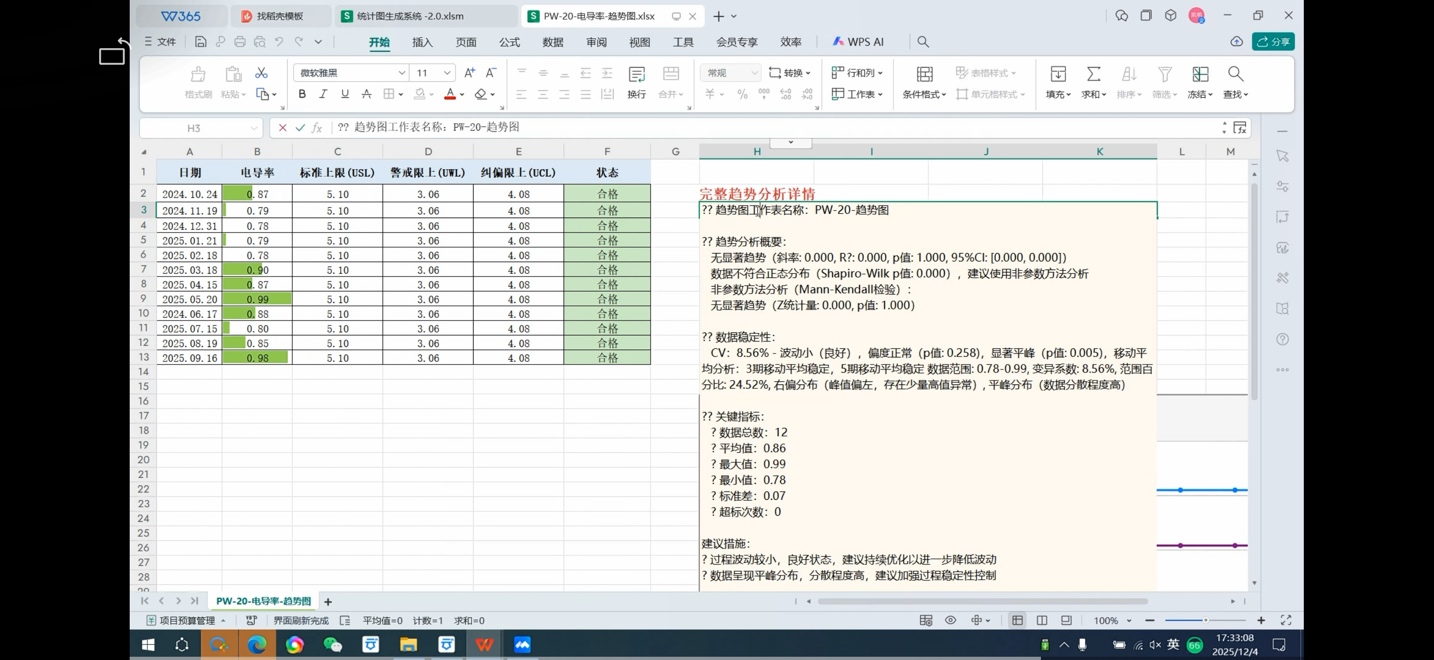Viewport: 1434px width, 660px height.
Task: Enable normal grid view in status bar
Action: tap(1017, 621)
